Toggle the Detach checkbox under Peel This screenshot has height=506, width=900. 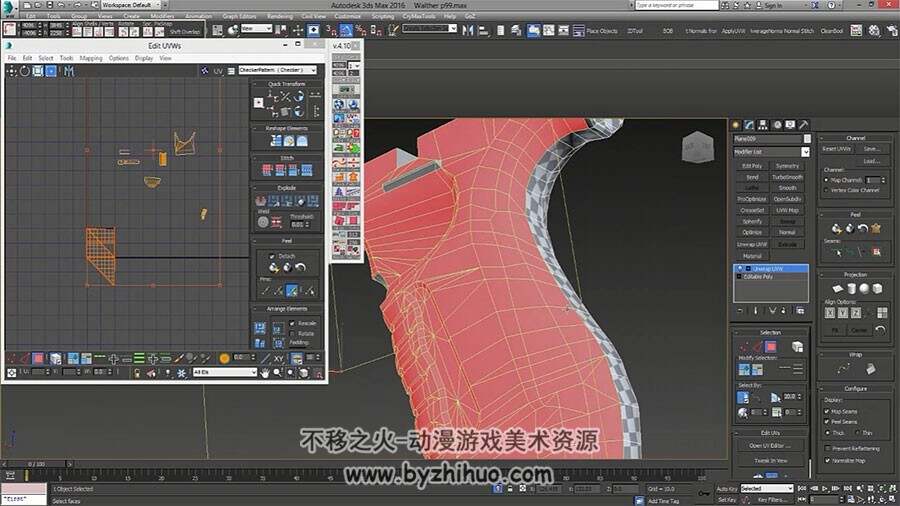[x=272, y=256]
